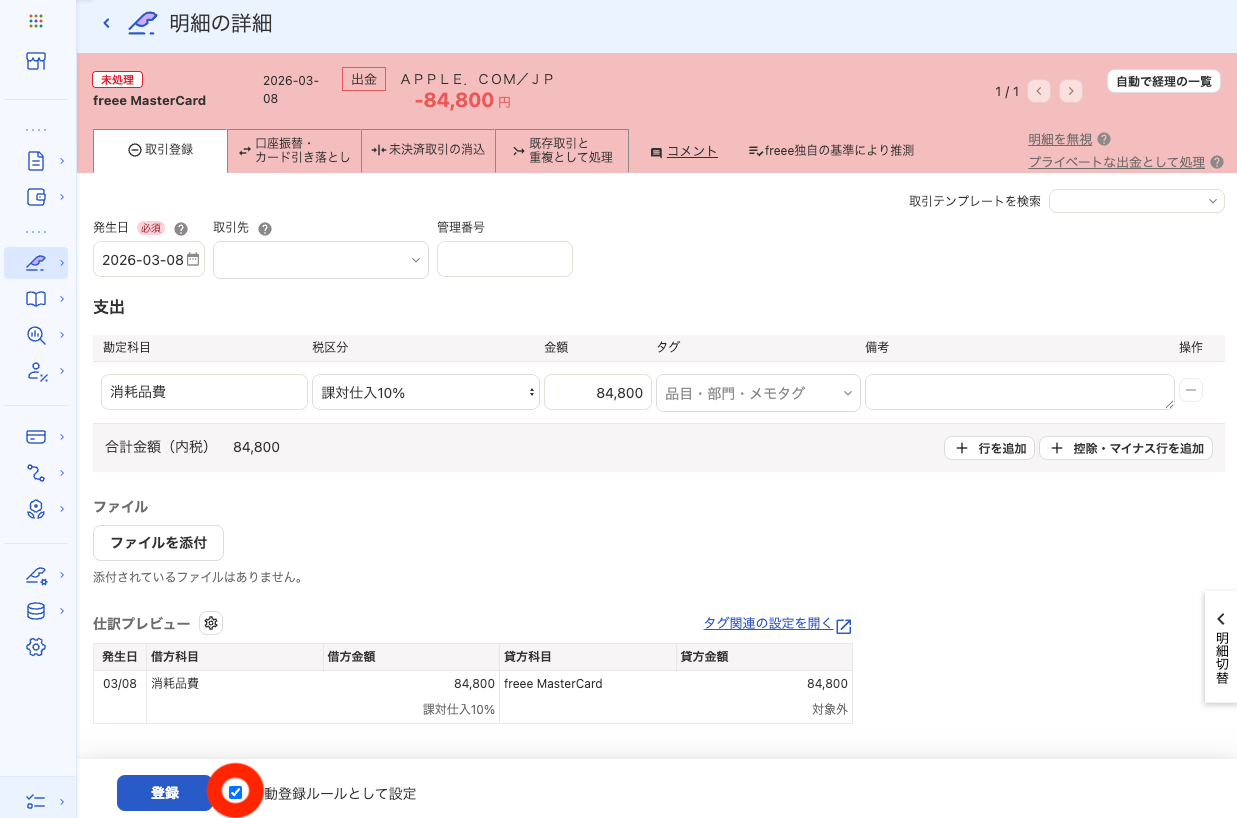Open the document icon in sidebar
Viewport: 1237px width, 818px height.
36,160
